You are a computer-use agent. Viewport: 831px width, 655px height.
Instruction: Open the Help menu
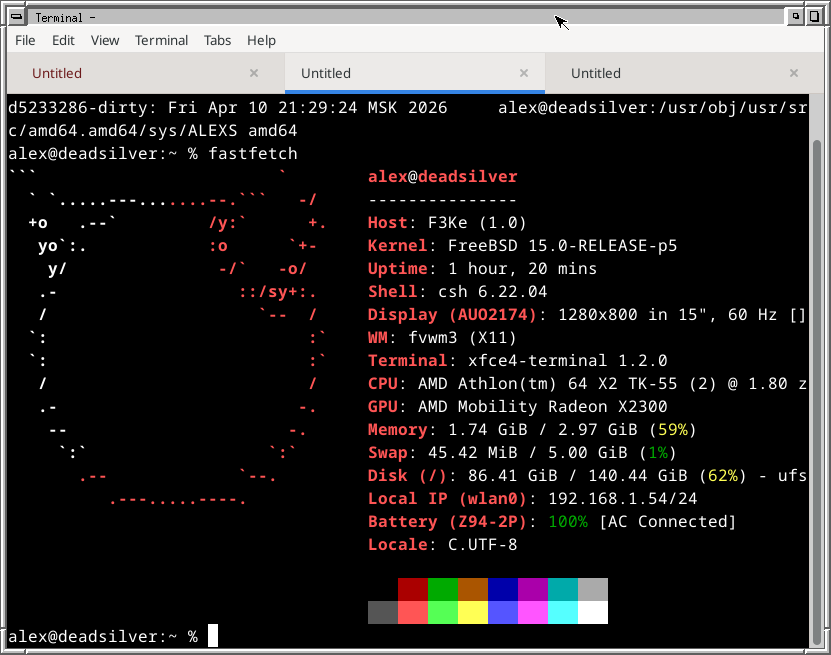[x=261, y=40]
